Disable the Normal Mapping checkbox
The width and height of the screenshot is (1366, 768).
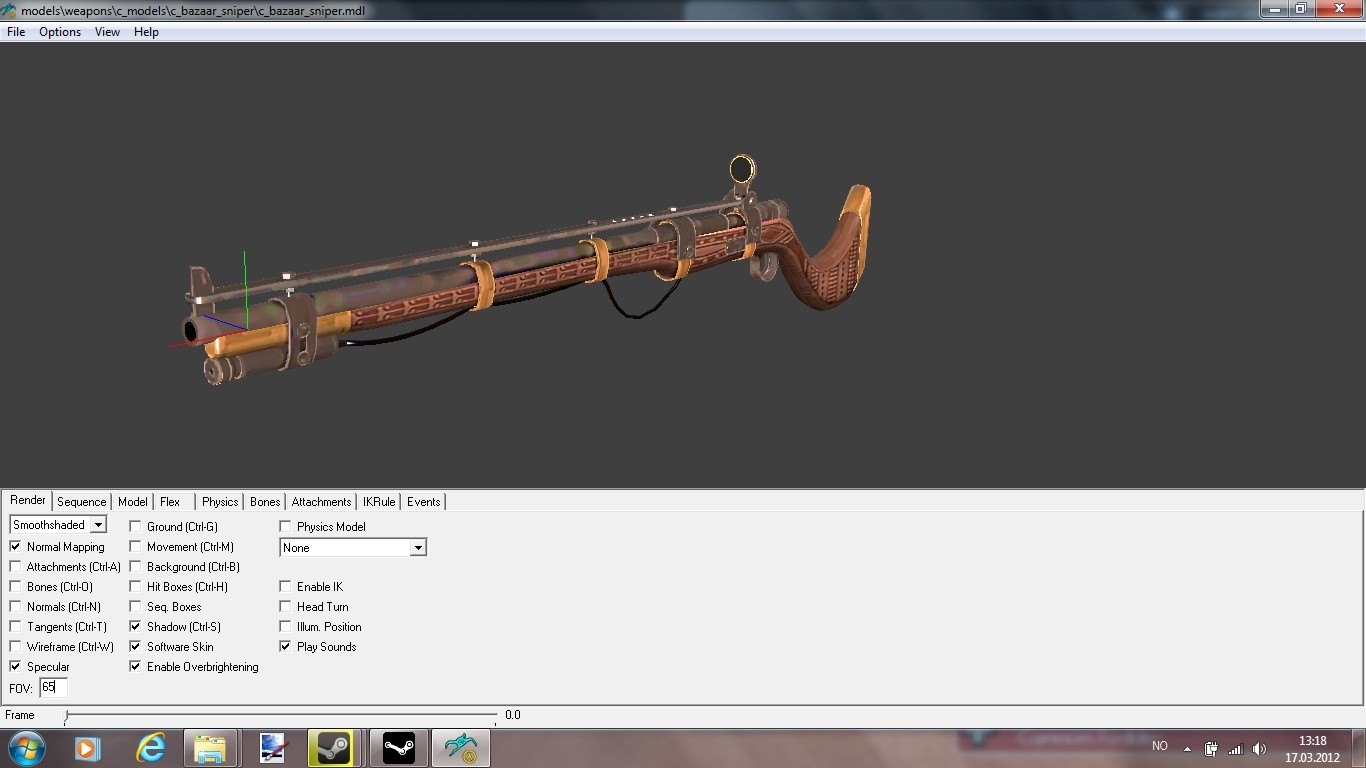(x=15, y=547)
